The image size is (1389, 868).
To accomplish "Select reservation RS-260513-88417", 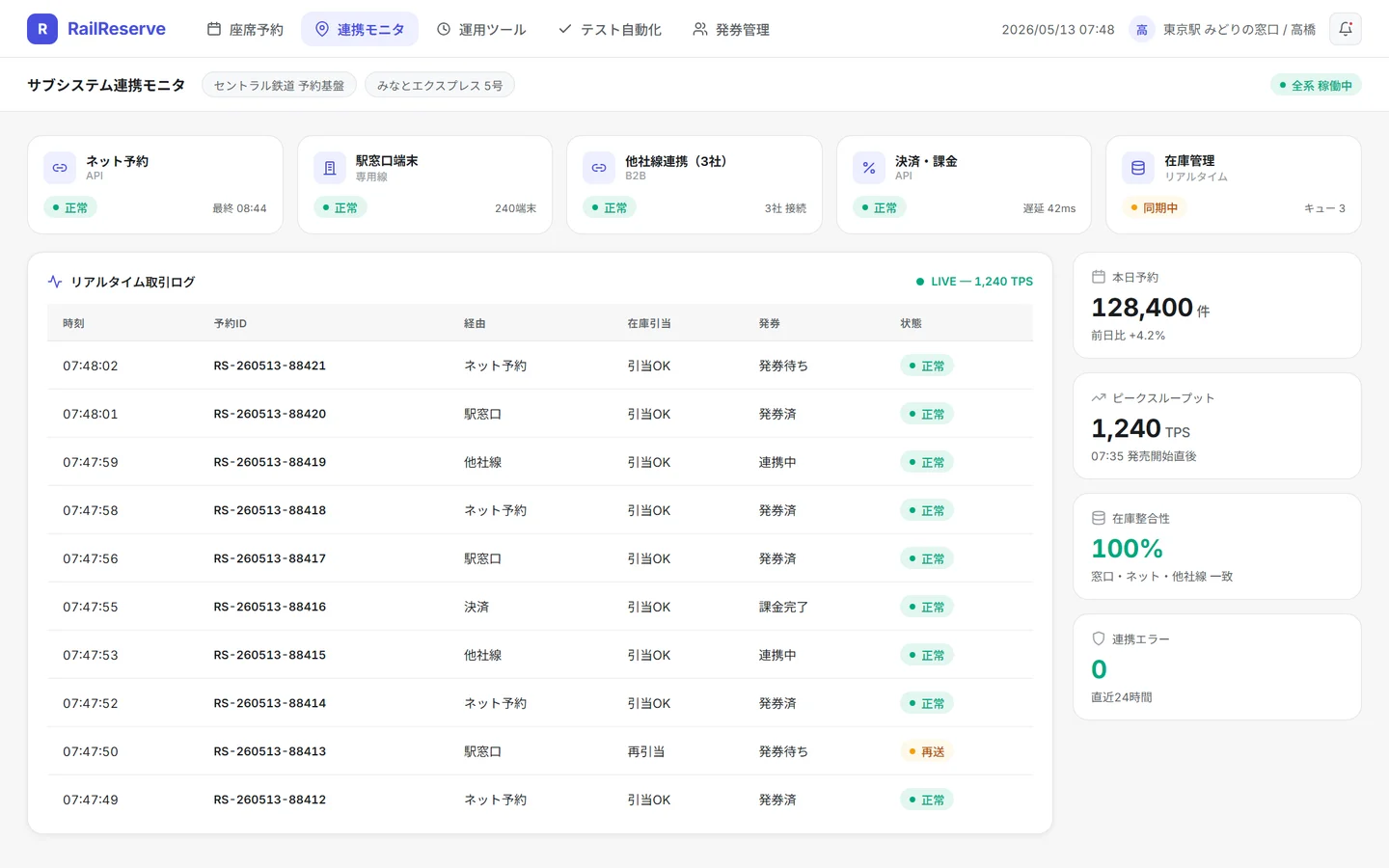I will pos(270,558).
